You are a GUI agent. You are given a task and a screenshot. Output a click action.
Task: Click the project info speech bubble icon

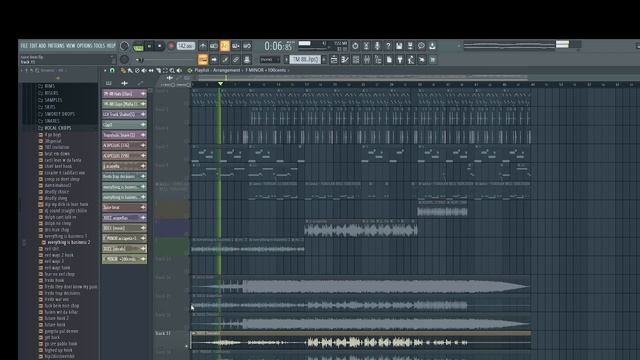(x=421, y=46)
